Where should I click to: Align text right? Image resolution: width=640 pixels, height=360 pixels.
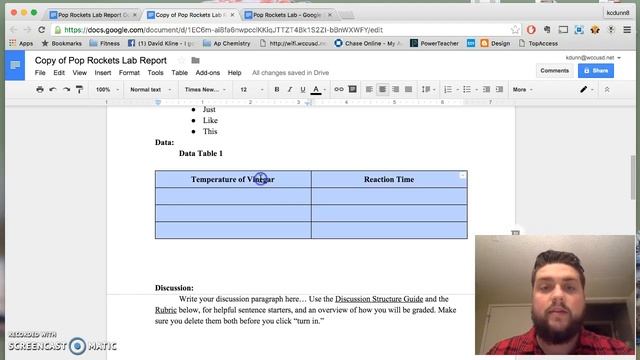tap(395, 89)
